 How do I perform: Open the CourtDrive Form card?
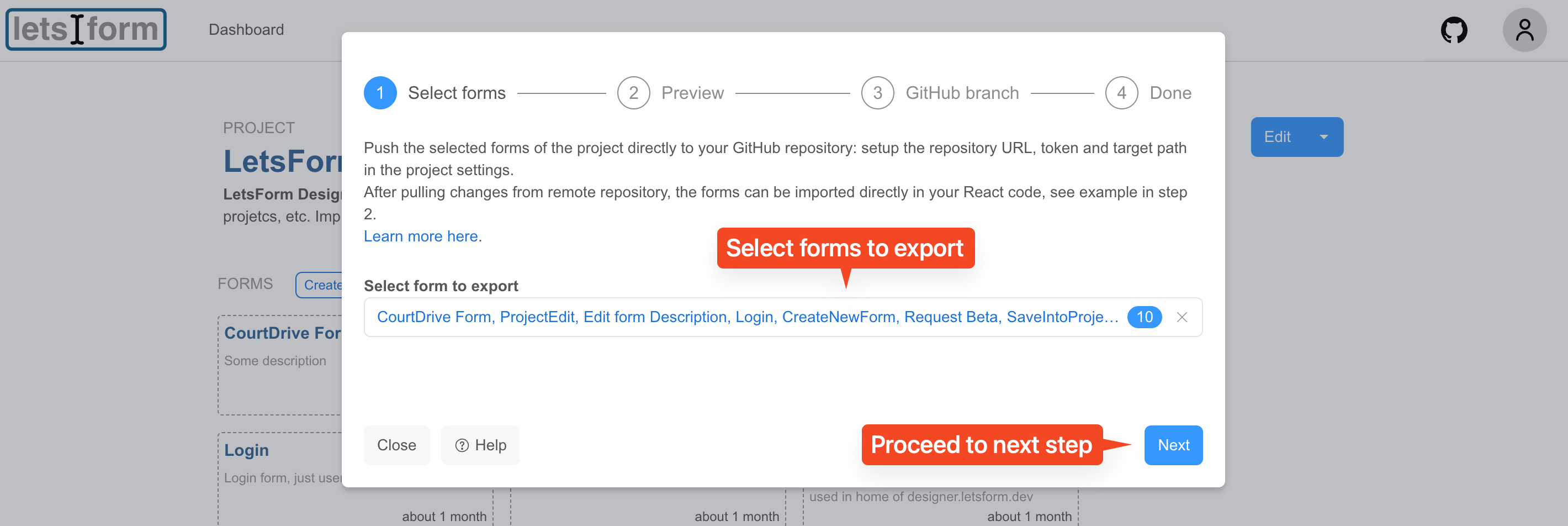[x=280, y=365]
